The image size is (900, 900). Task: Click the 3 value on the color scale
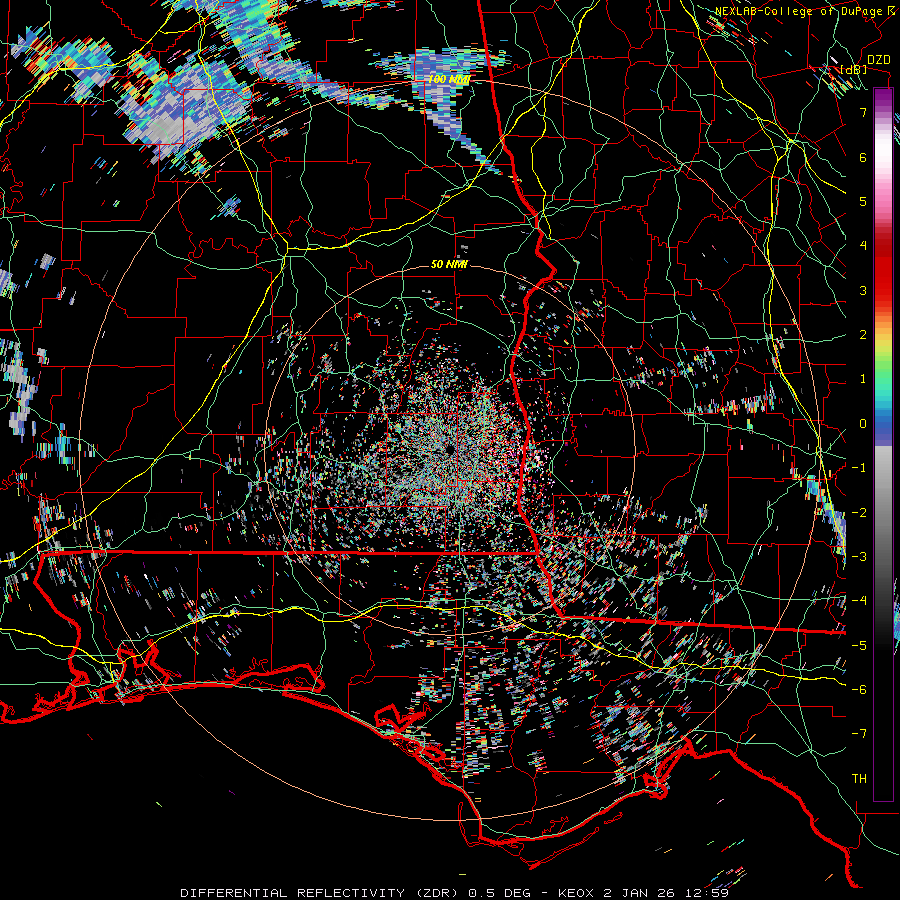pos(863,290)
